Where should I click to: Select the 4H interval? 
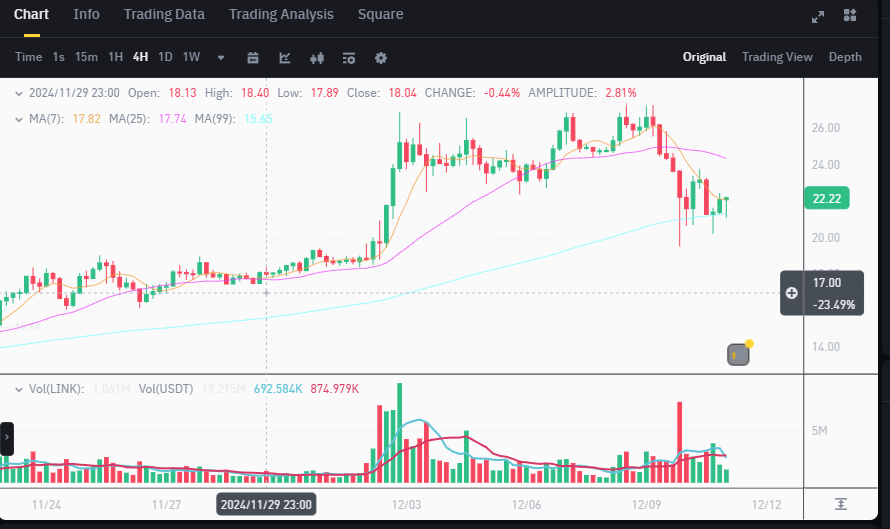coord(140,57)
